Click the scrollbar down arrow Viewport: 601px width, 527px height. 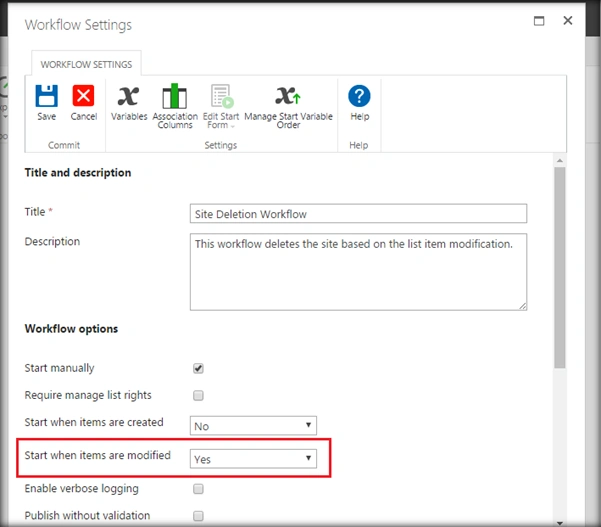click(x=560, y=523)
